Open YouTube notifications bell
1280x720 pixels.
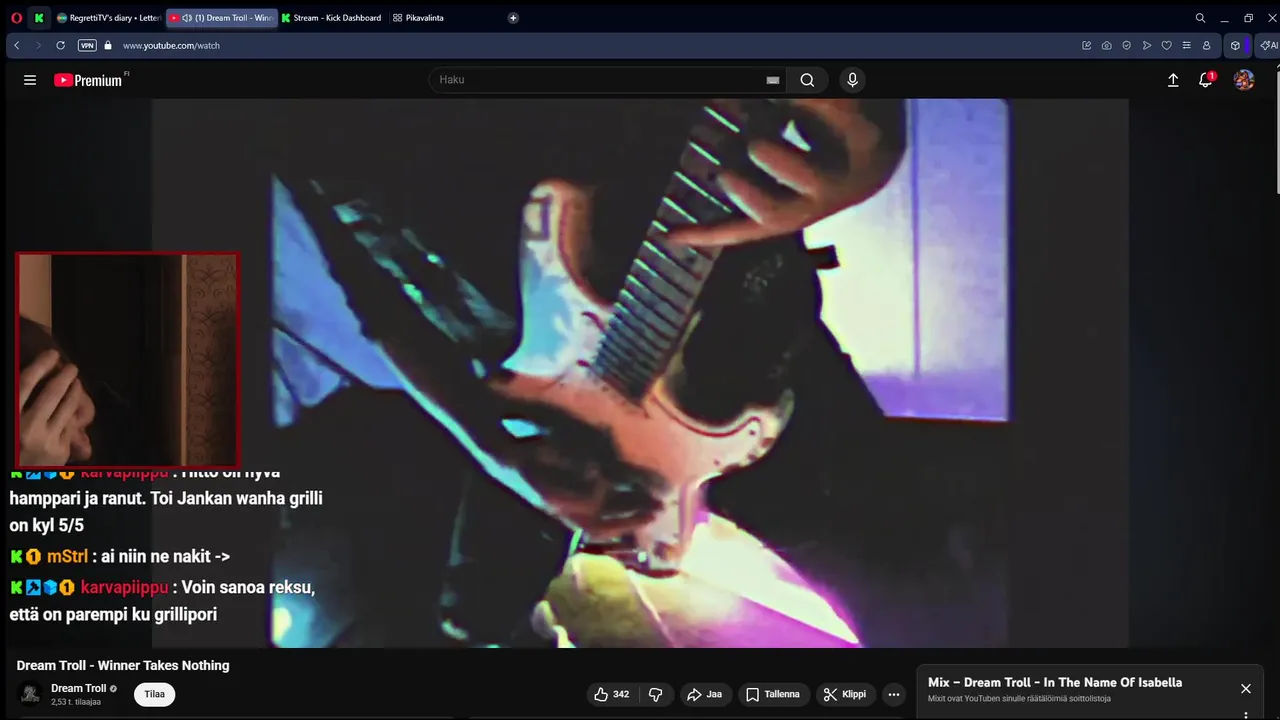click(1206, 80)
